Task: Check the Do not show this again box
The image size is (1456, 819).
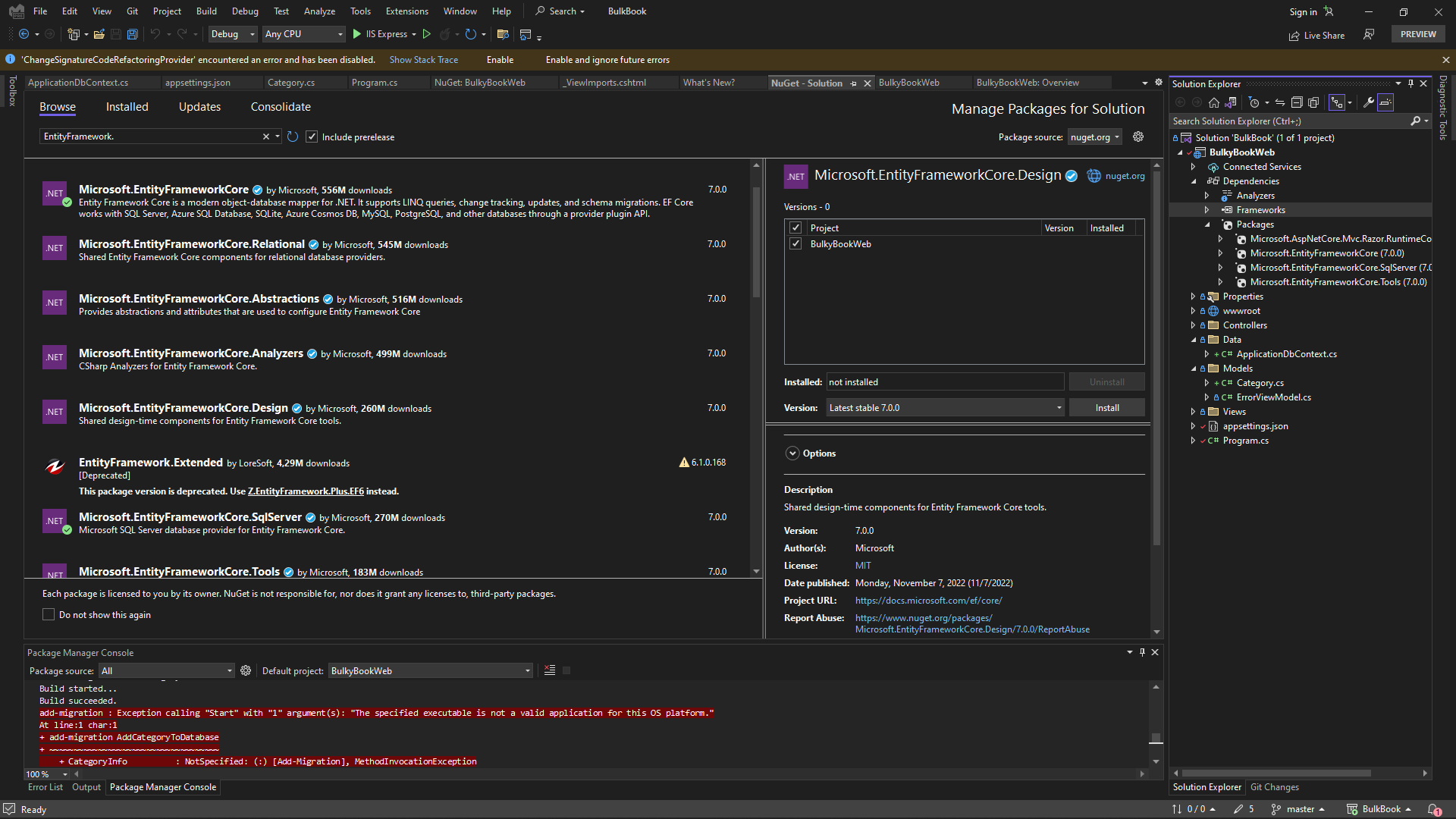Action: pyautogui.click(x=49, y=615)
